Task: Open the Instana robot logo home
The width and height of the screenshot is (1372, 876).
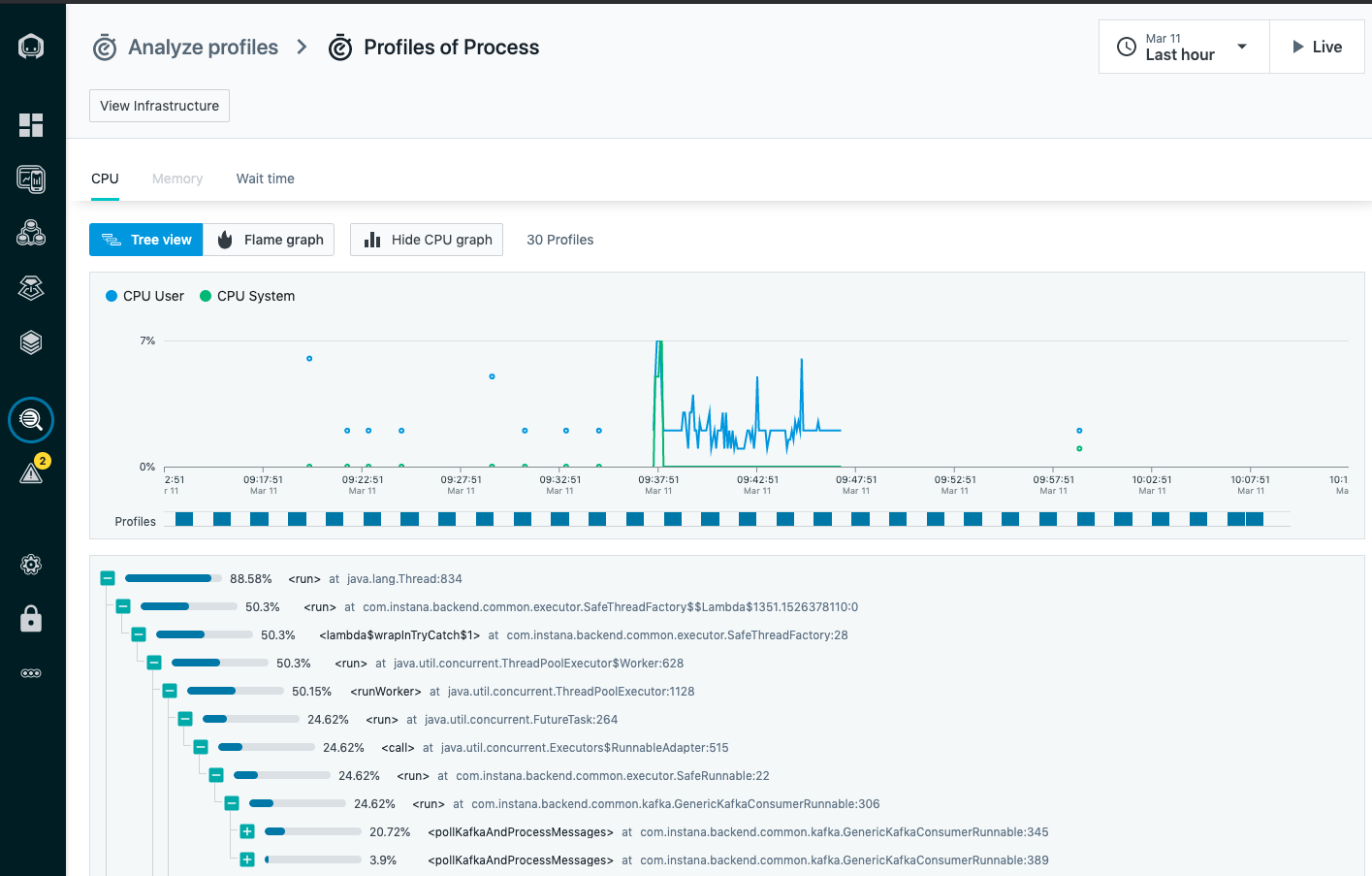Action: [x=31, y=46]
